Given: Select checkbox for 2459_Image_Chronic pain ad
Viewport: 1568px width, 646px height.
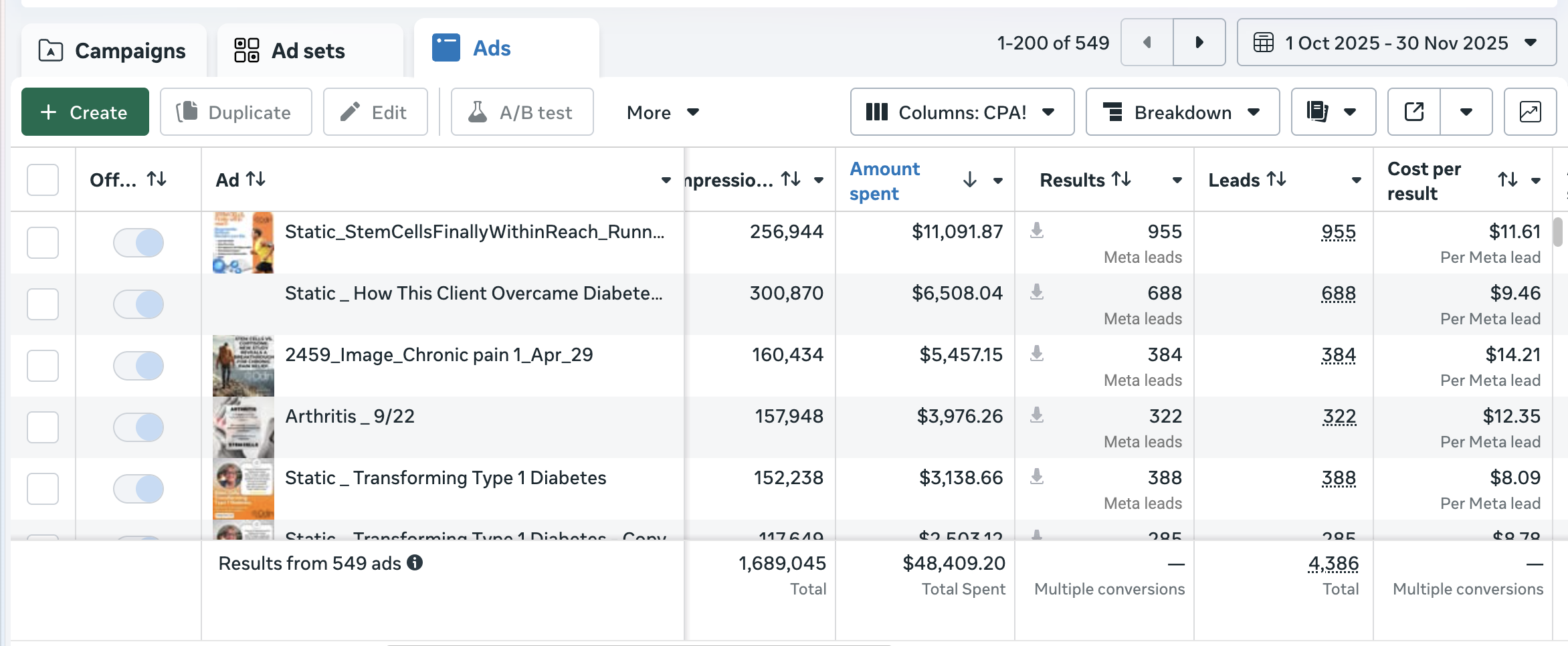Looking at the screenshot, I should tap(43, 366).
